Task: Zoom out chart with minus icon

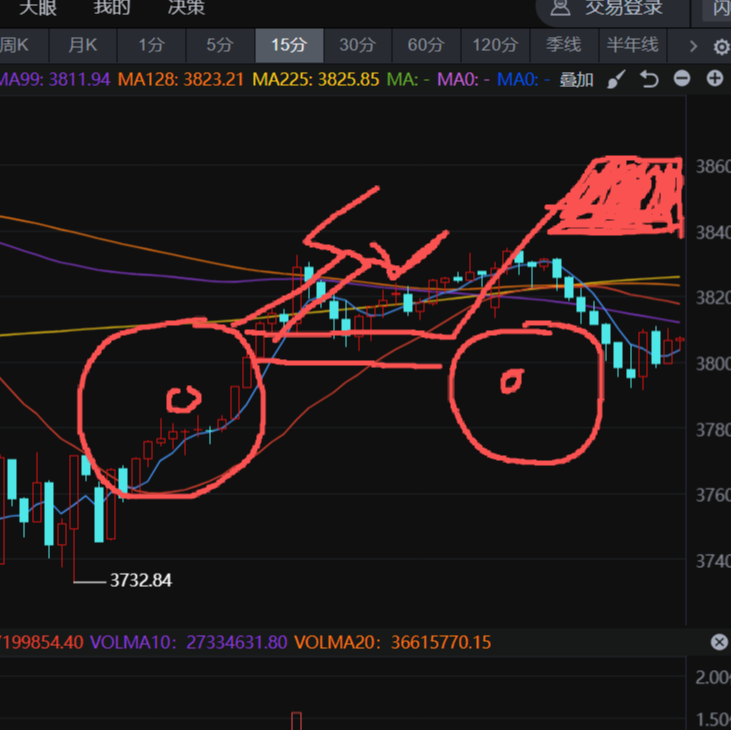Action: (x=682, y=79)
